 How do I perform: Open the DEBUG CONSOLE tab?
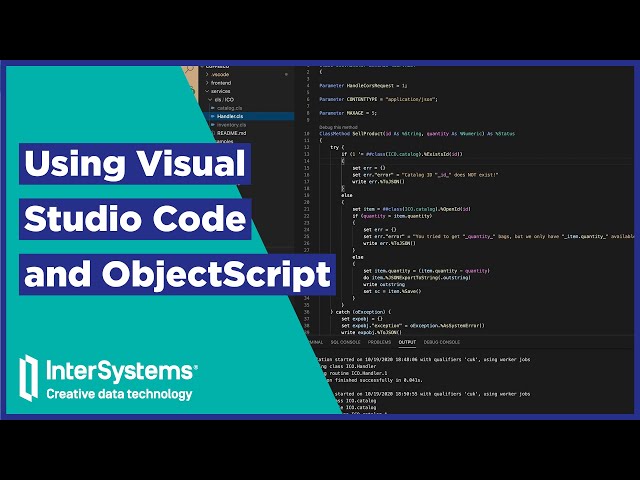click(442, 342)
